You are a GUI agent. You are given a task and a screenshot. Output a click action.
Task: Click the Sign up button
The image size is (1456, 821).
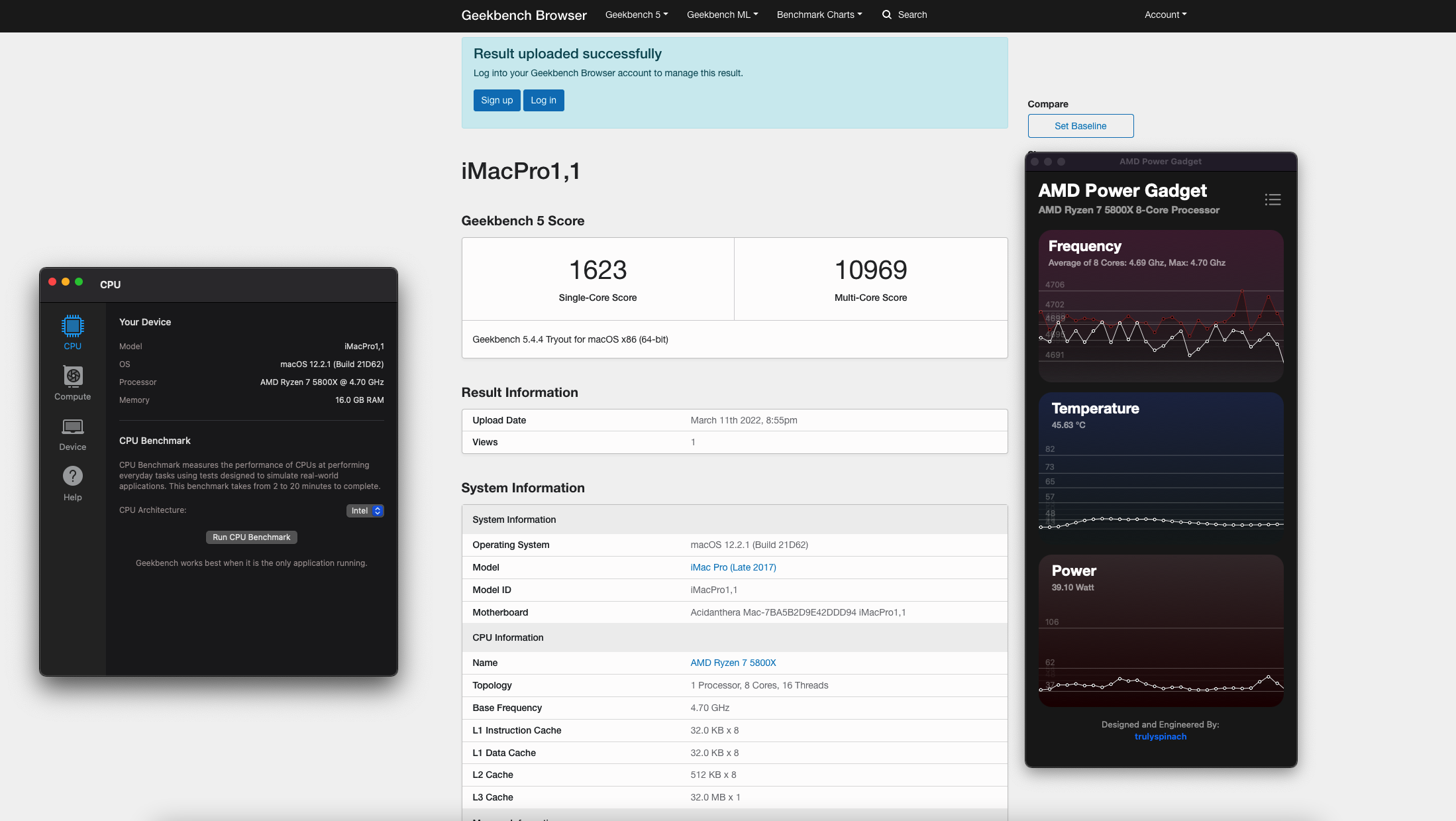coord(497,100)
